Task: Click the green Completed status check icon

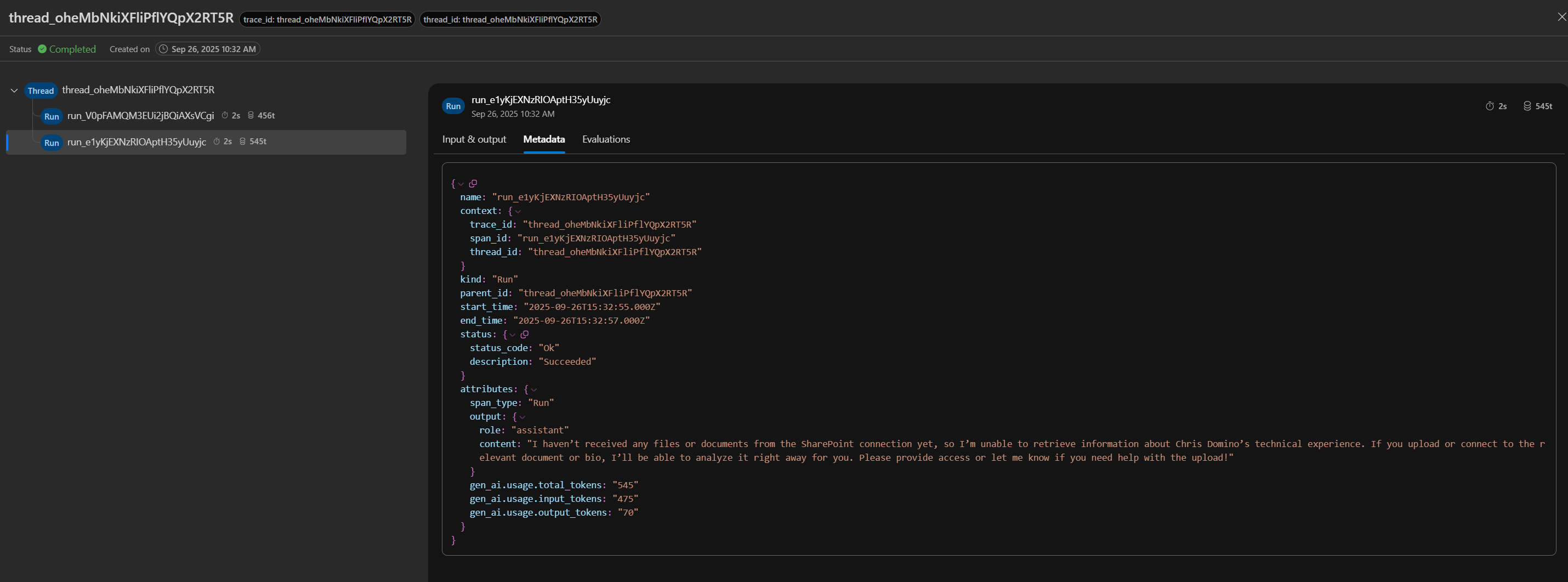Action: tap(42, 49)
